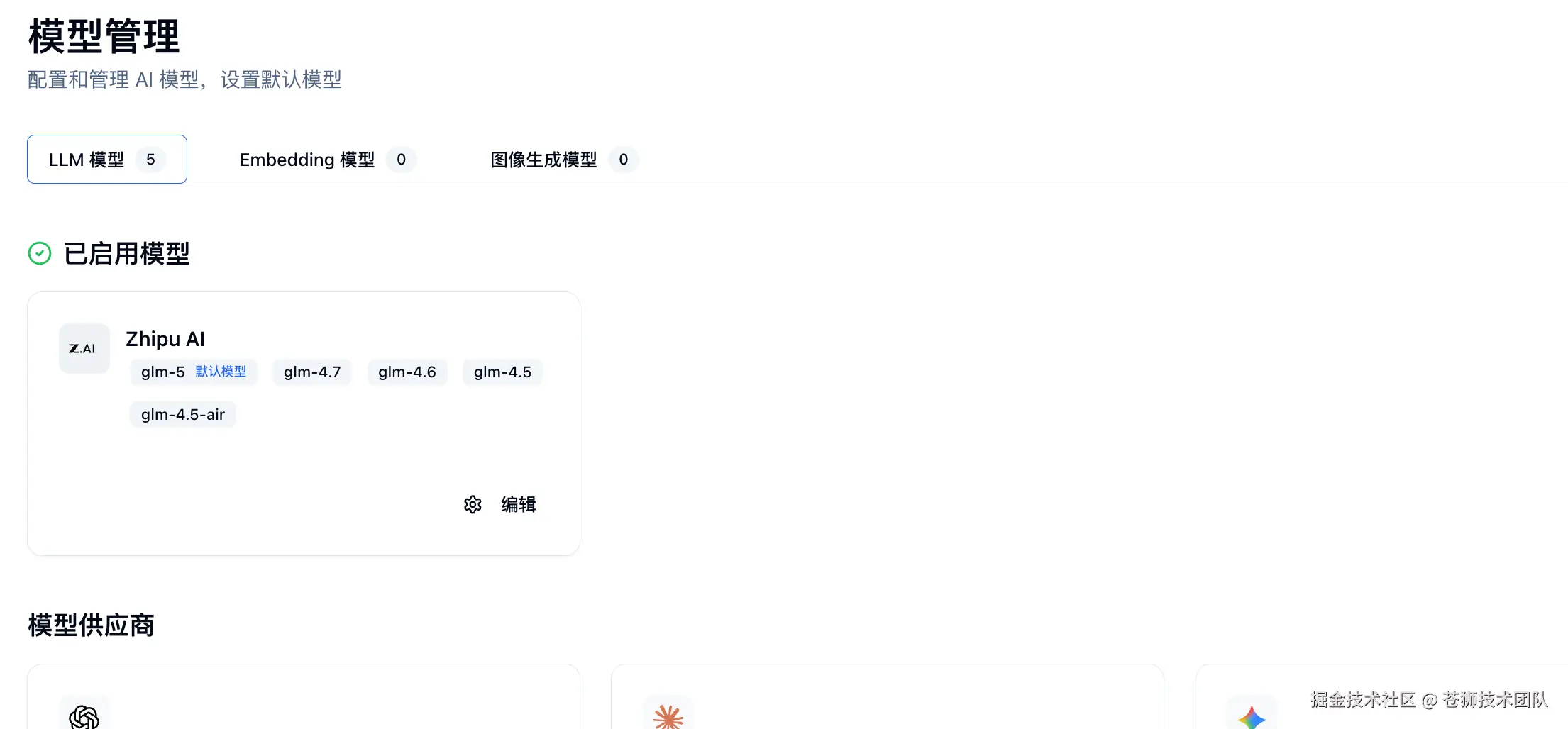Switch to the LLM 模型 tab

[107, 160]
